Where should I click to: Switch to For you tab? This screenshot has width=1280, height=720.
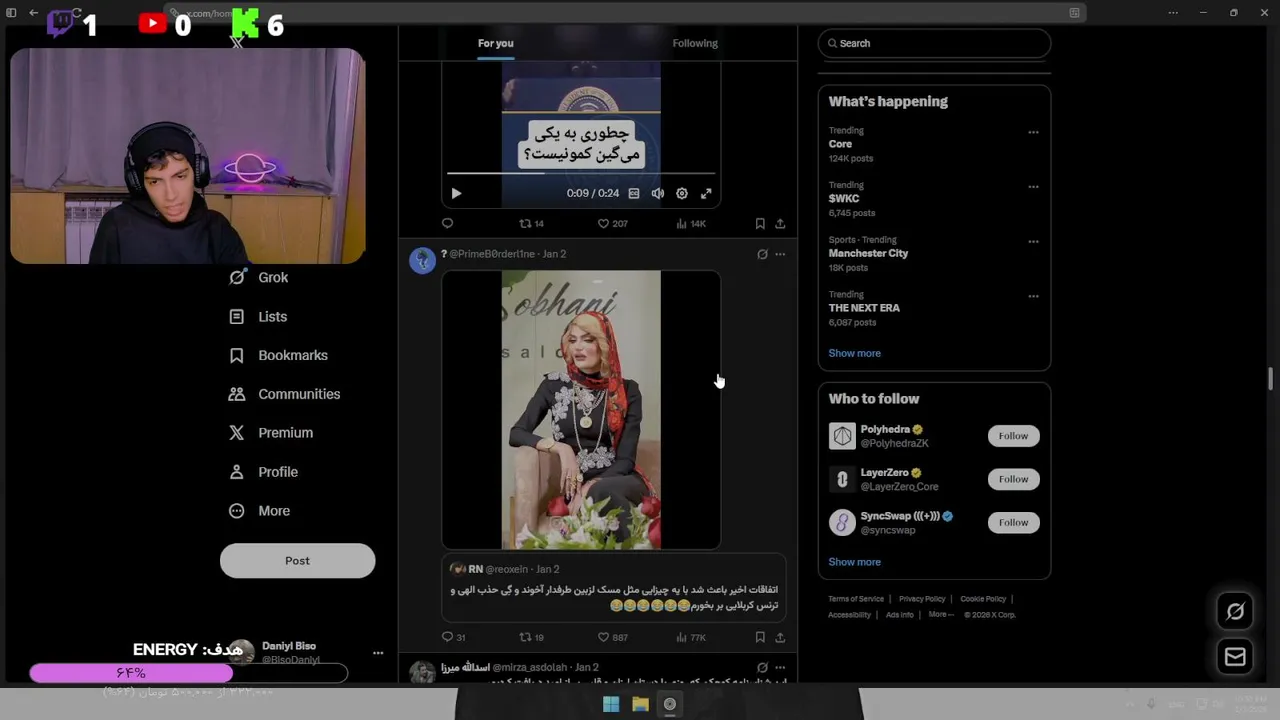495,43
